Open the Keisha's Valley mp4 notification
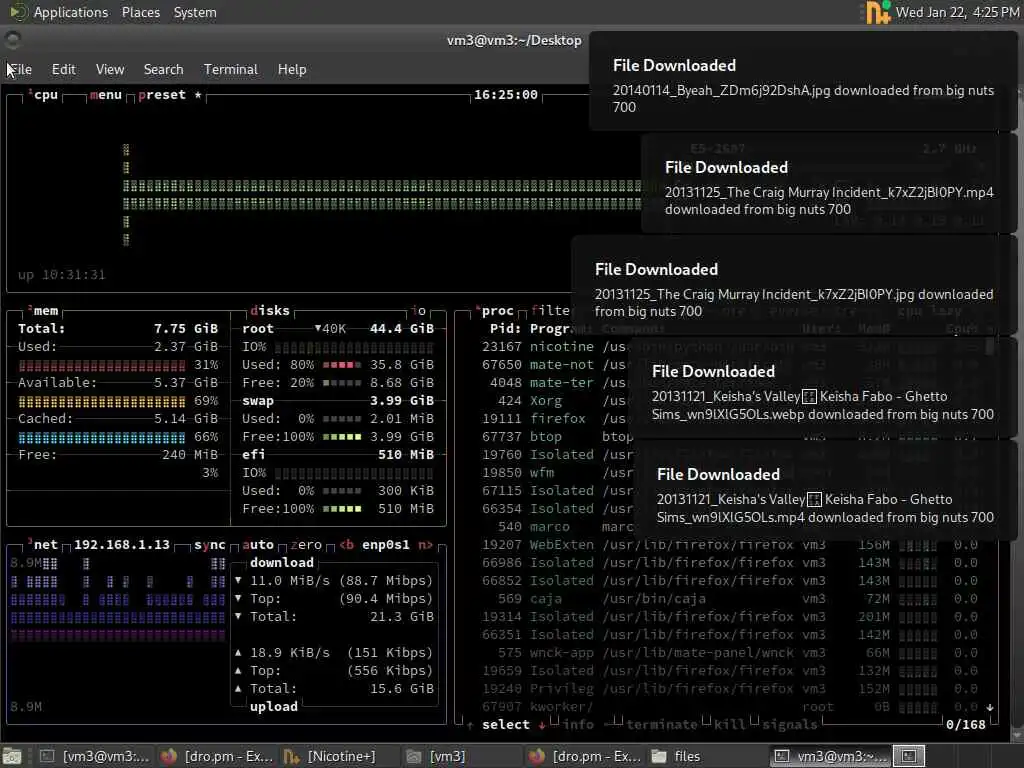The width and height of the screenshot is (1024, 768). [825, 490]
